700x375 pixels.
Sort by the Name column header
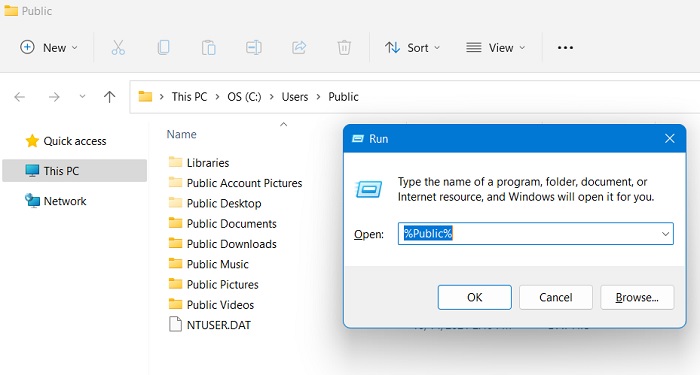pyautogui.click(x=181, y=134)
